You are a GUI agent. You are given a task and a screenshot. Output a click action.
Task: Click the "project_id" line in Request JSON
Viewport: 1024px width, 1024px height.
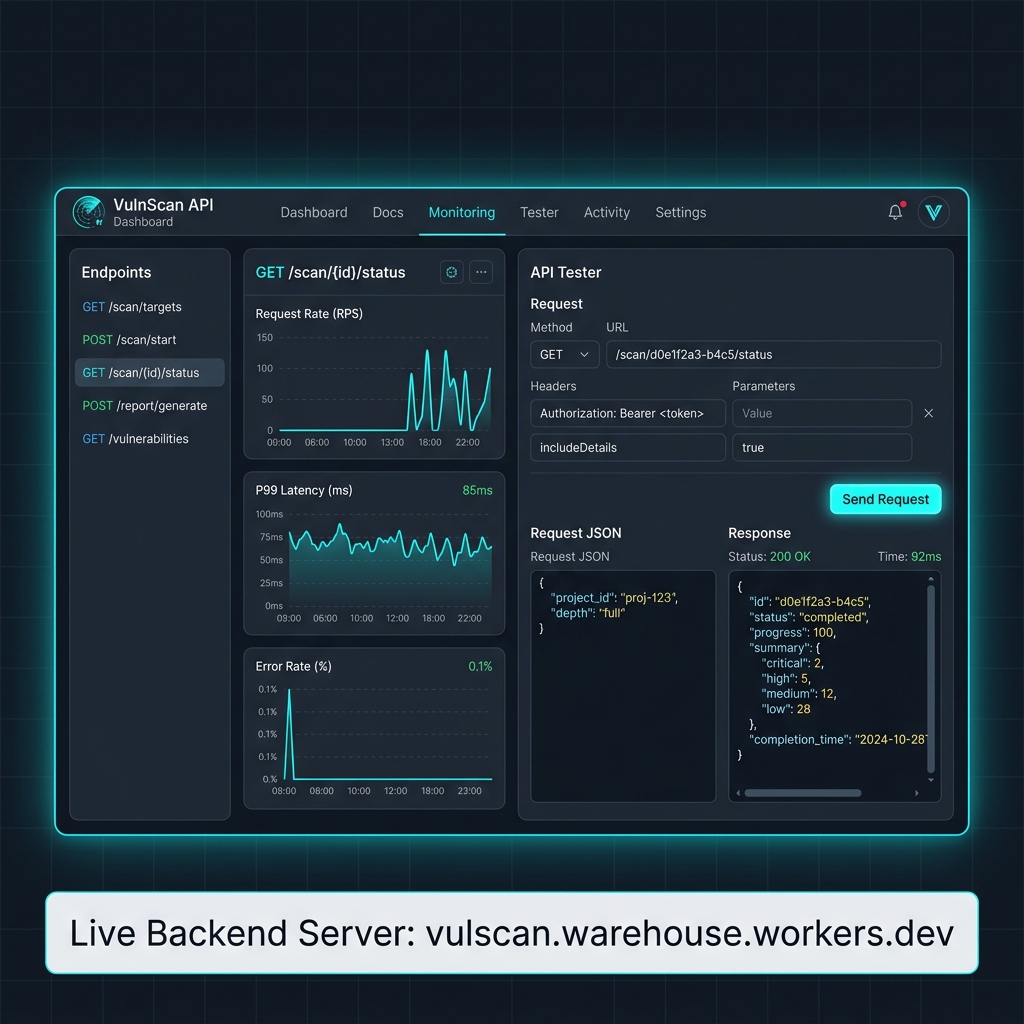coord(614,598)
